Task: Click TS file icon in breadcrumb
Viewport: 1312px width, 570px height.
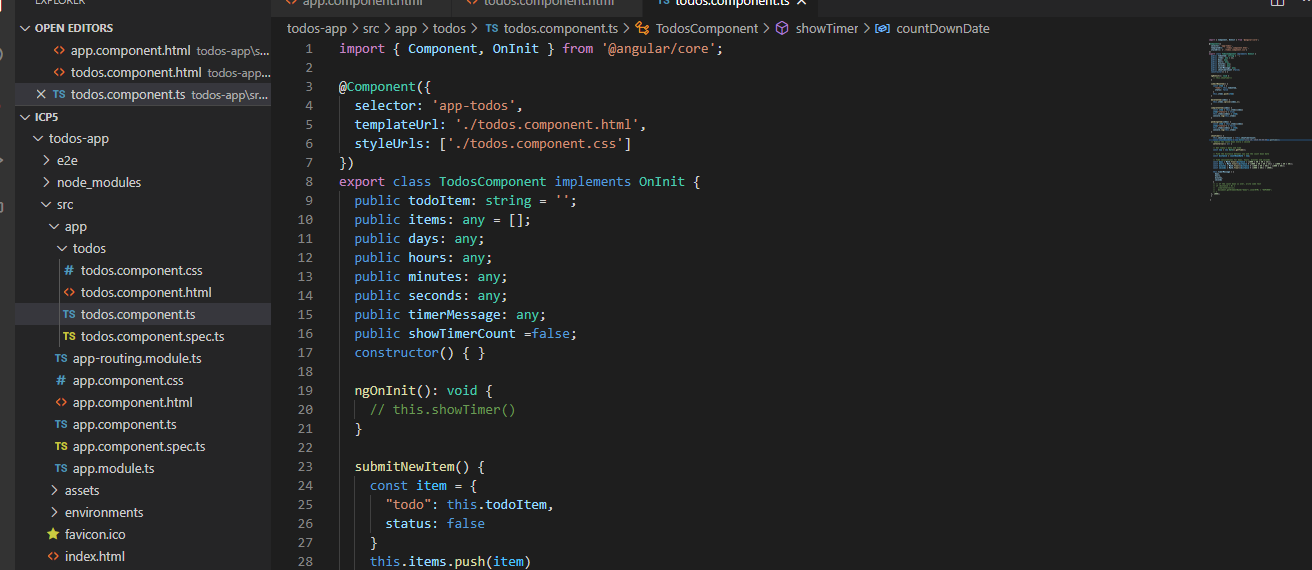Action: point(492,28)
